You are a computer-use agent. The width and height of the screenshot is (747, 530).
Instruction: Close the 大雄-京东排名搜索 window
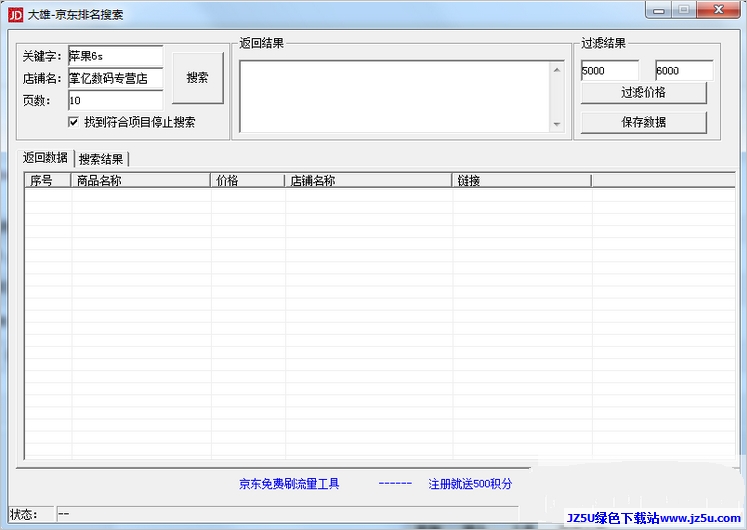[719, 10]
